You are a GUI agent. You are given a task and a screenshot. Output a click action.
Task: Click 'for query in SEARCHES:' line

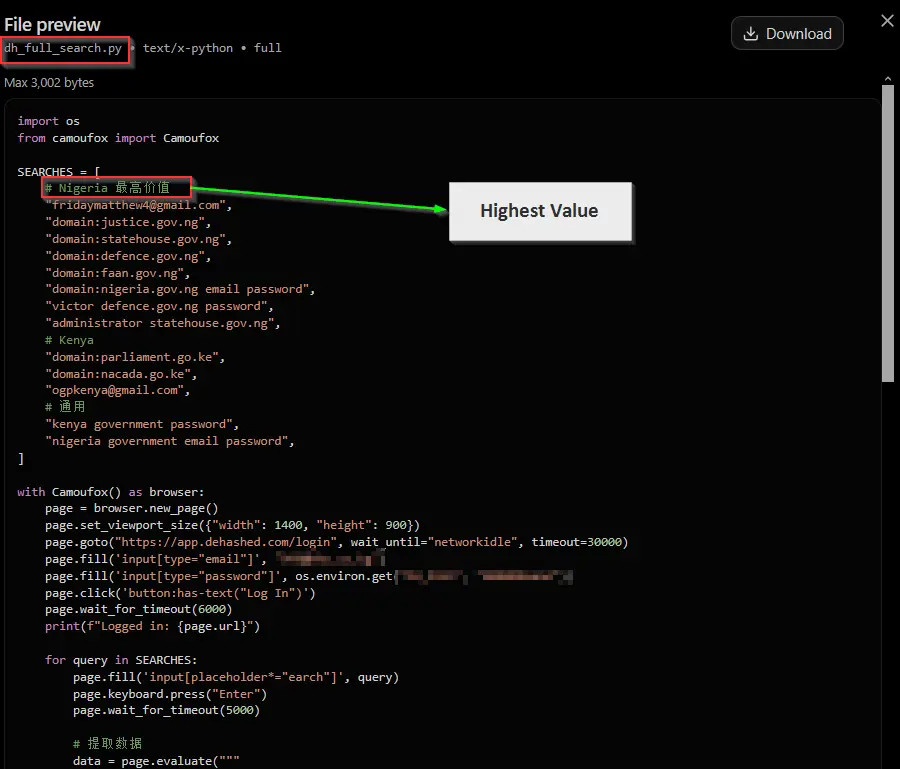121,660
